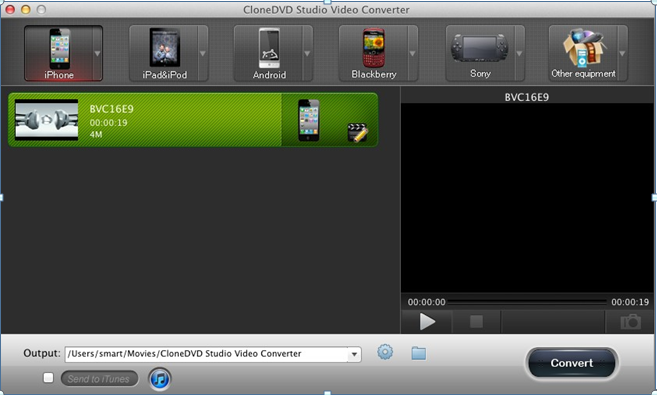Click the iPhone output profile icon on BVC16E9
This screenshot has height=395, width=657.
click(309, 120)
